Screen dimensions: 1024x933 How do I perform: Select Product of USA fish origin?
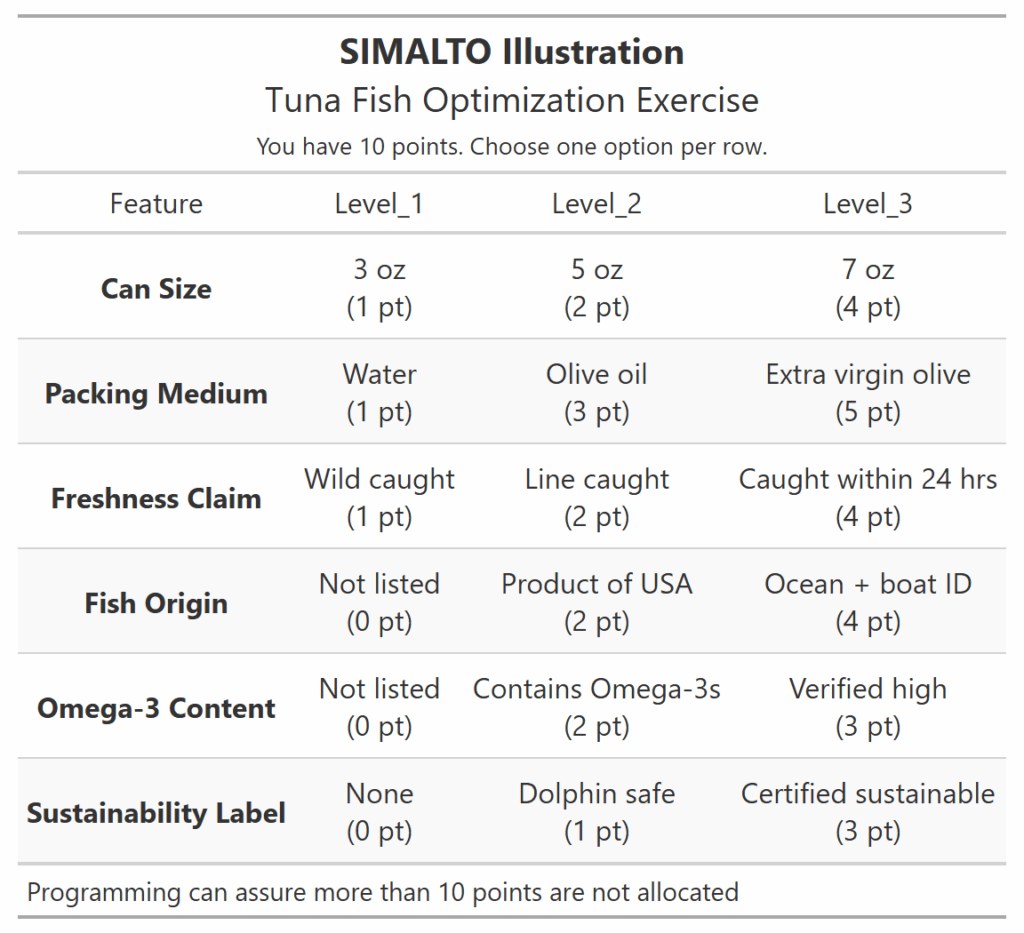click(x=596, y=603)
